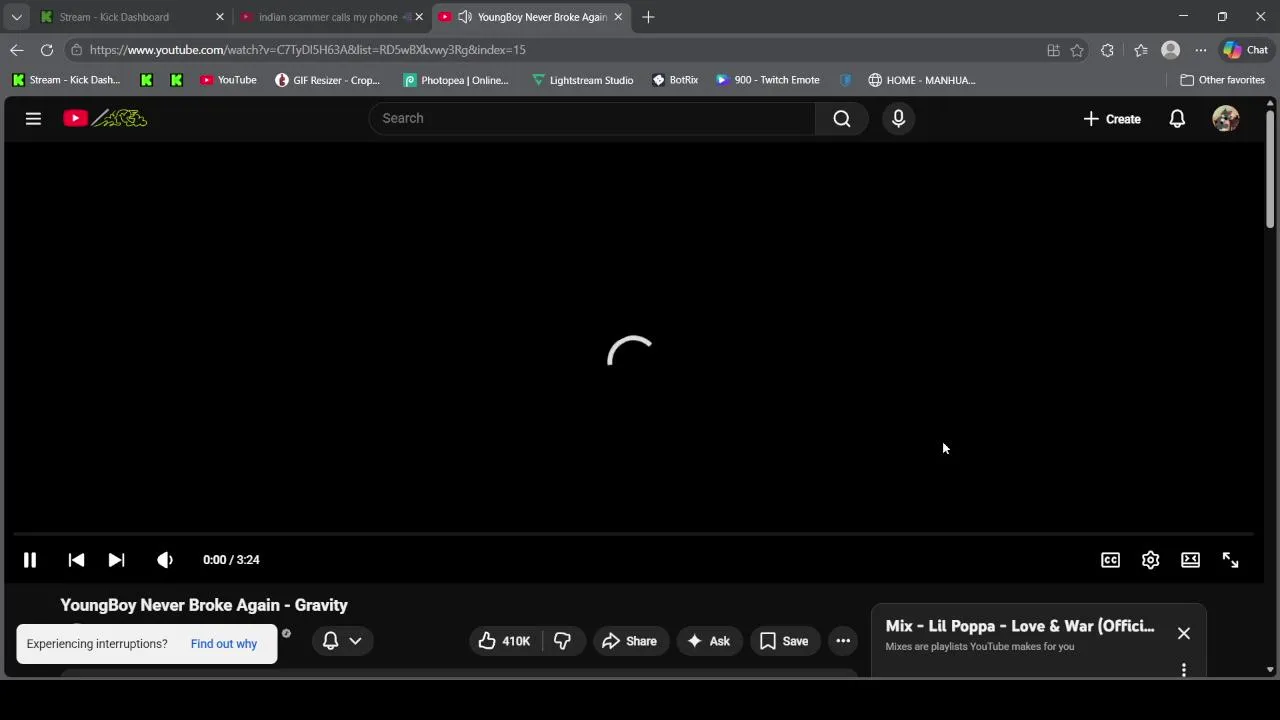Share the video
Viewport: 1280px width, 720px height.
coord(630,641)
